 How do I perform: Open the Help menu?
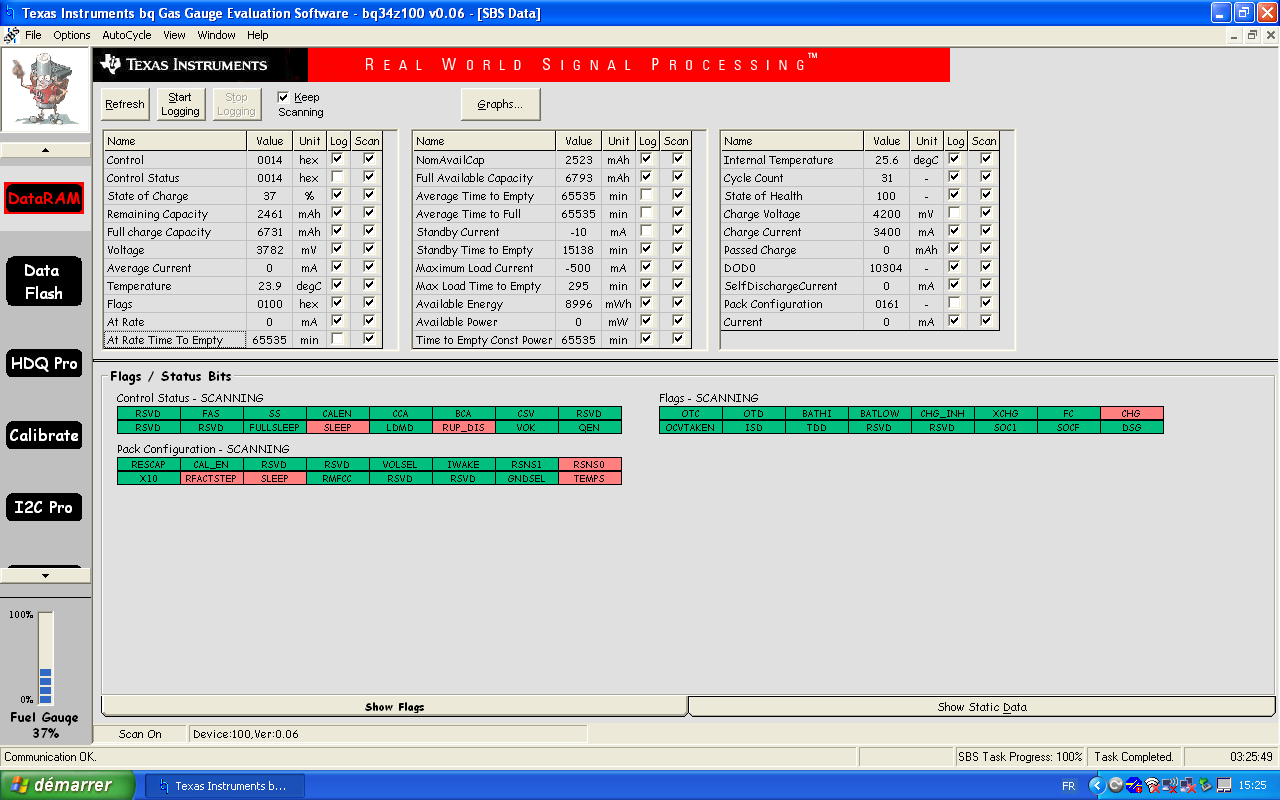(258, 35)
